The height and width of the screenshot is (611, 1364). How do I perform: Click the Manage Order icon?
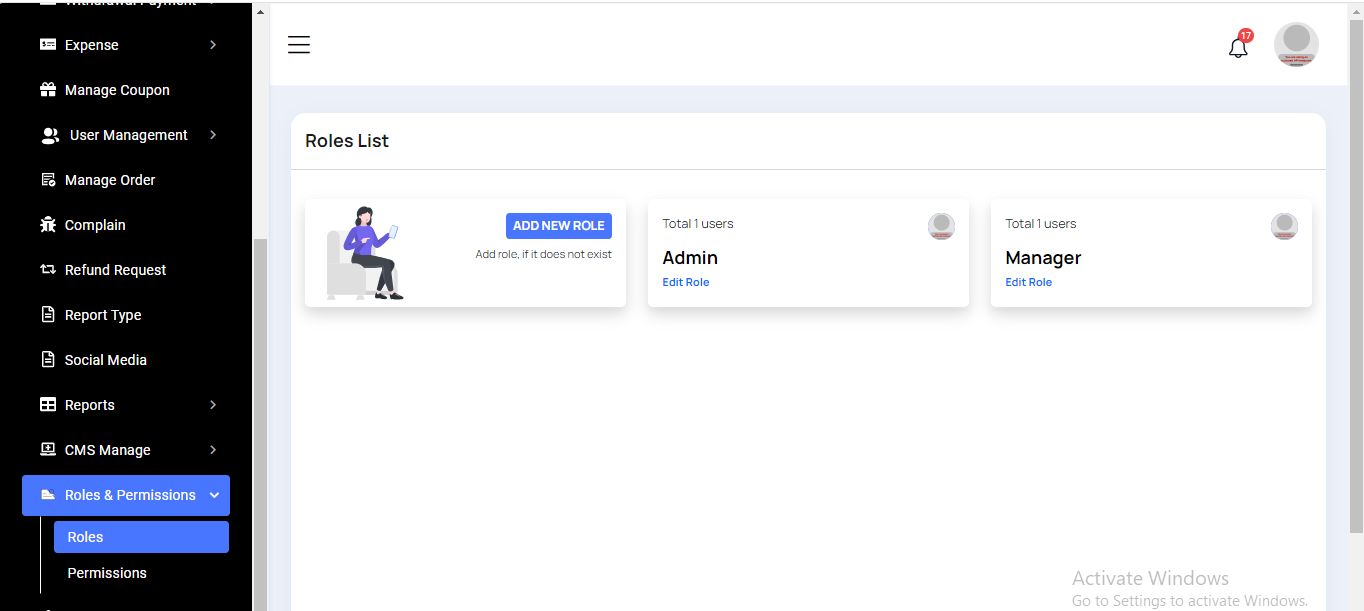[x=48, y=180]
